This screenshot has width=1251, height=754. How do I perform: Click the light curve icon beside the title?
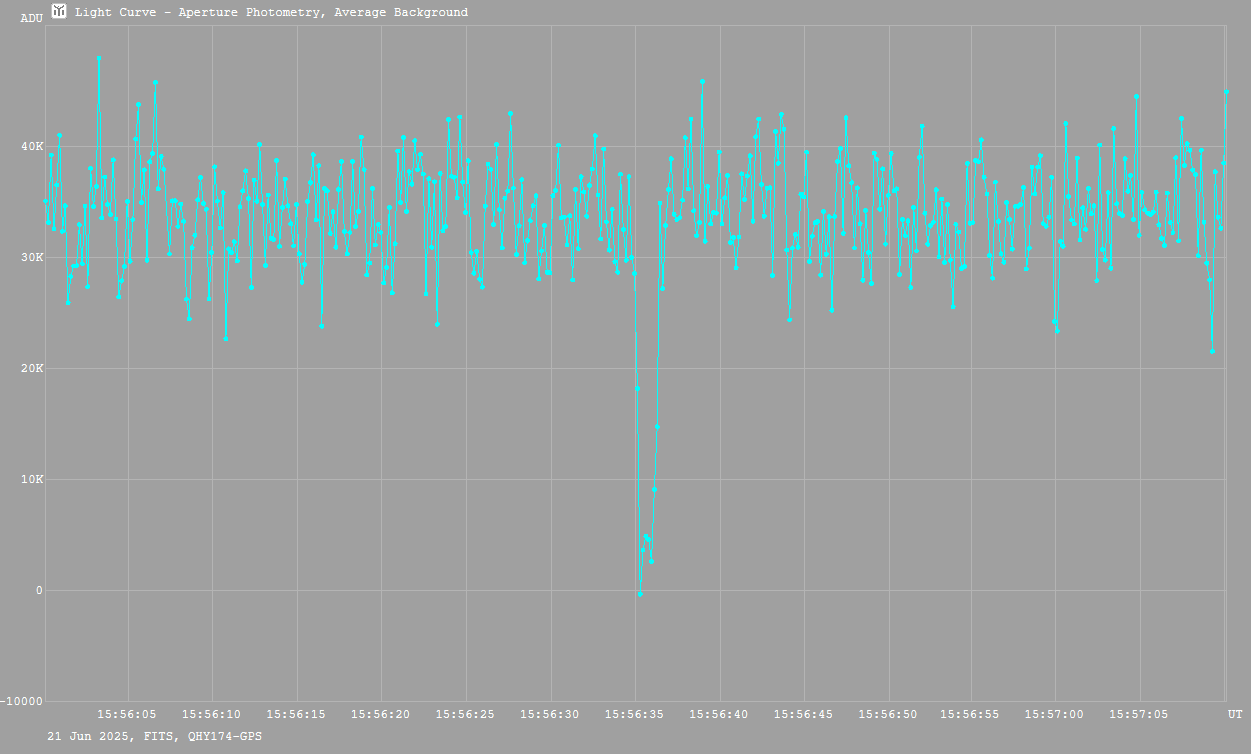point(59,12)
